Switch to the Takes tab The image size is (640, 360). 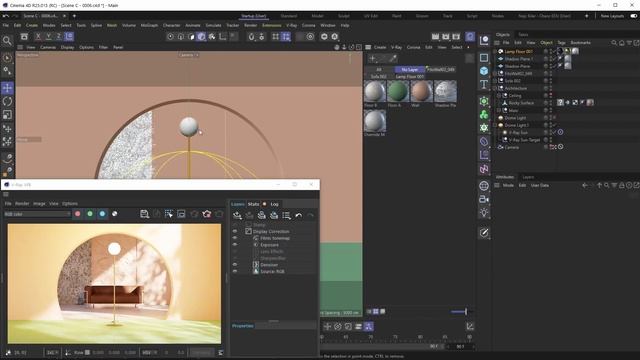[523, 35]
